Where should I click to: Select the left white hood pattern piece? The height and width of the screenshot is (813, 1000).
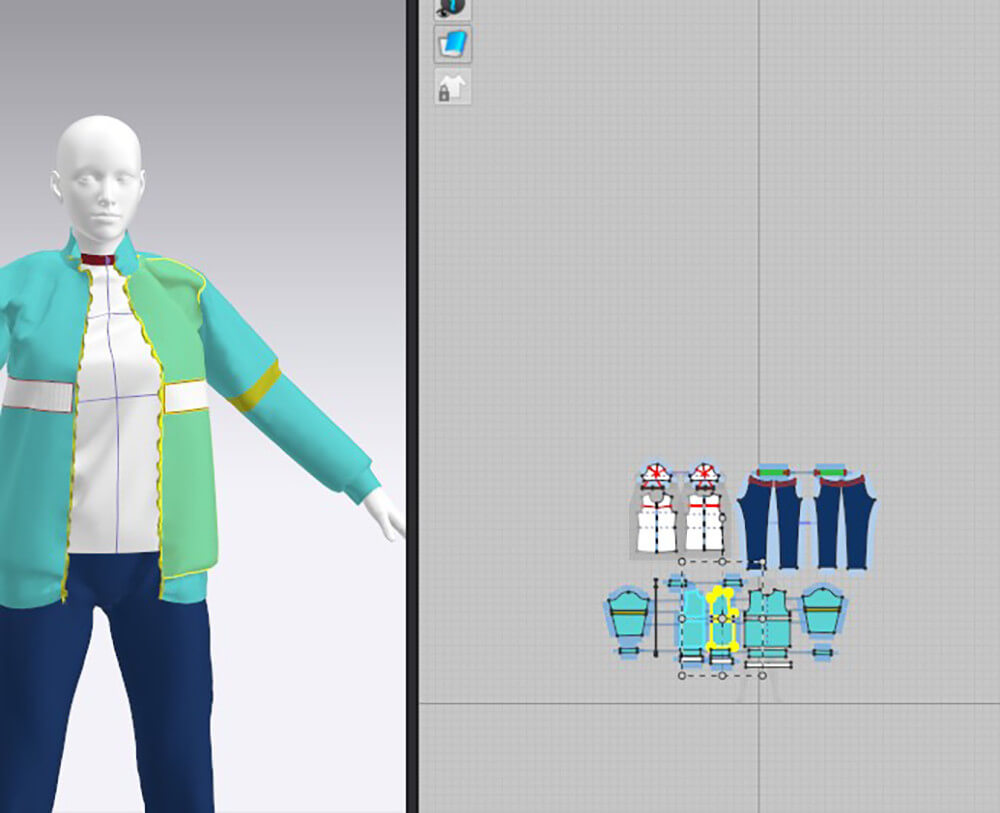(656, 474)
